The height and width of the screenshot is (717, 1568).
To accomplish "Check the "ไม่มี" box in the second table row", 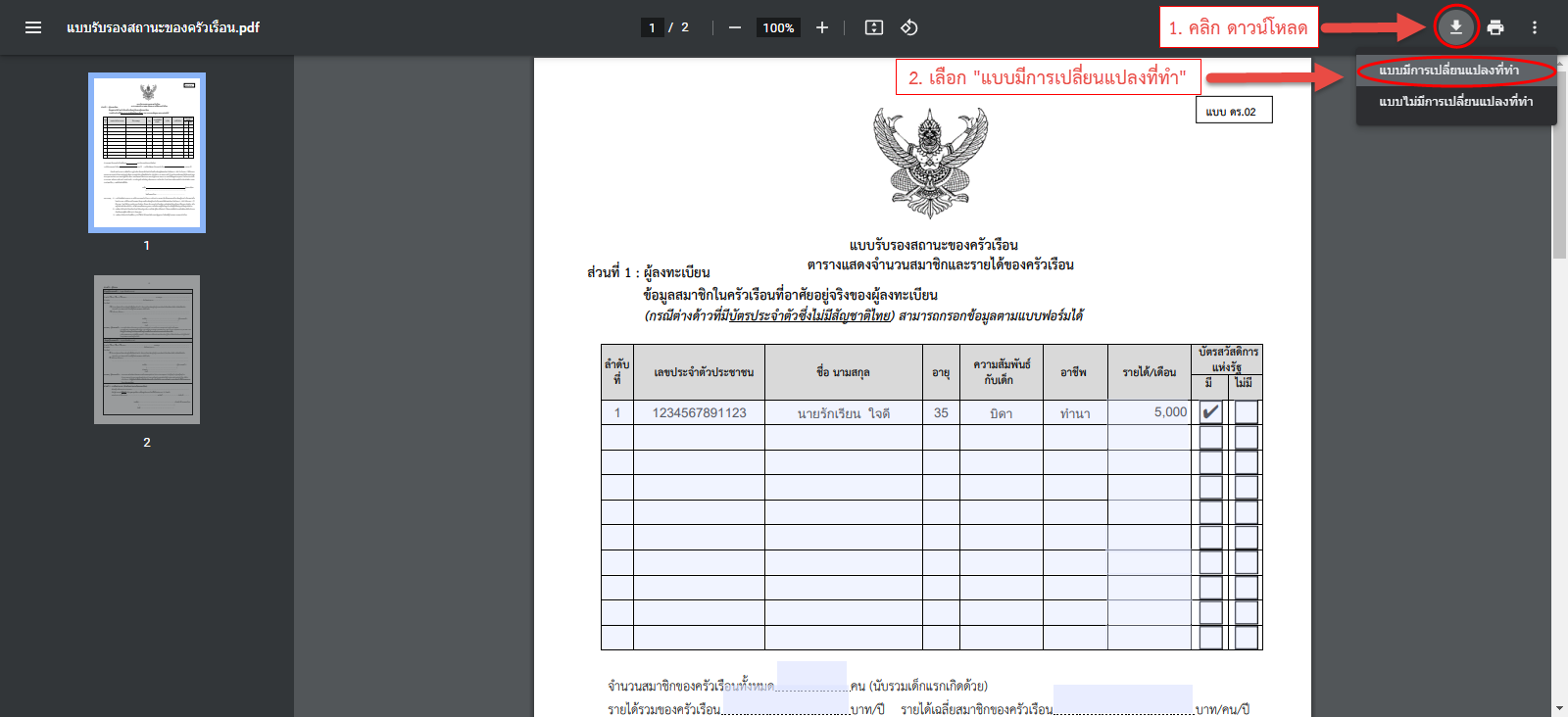I will 1247,437.
